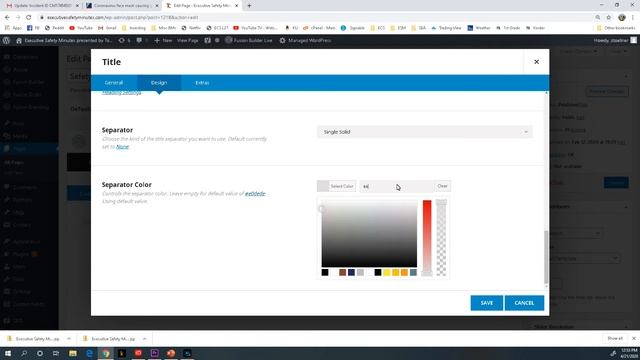
Task: Click the default color link #e0dede
Action: pos(255,193)
